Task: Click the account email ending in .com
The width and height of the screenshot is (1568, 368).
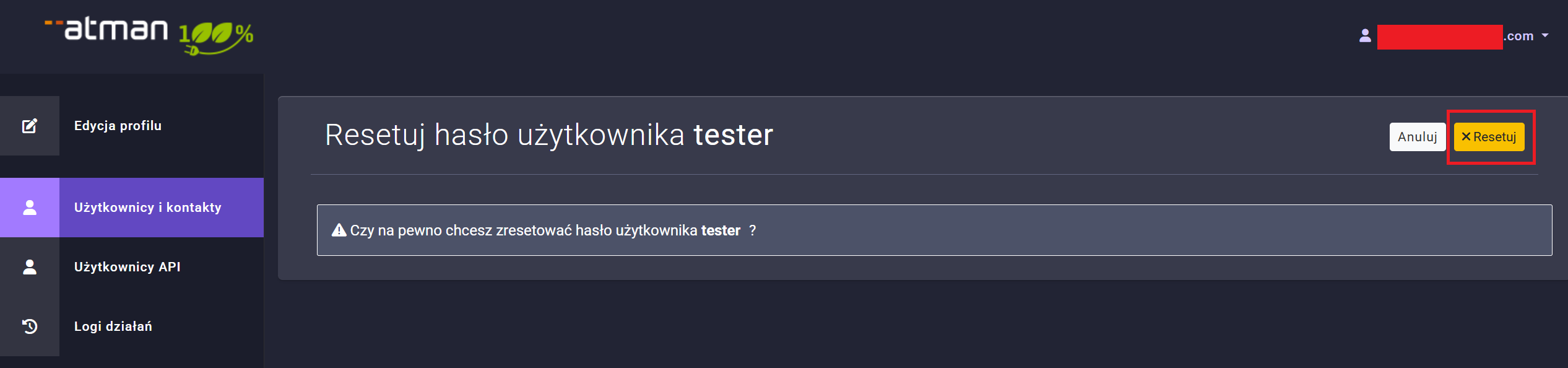Action: click(1455, 37)
